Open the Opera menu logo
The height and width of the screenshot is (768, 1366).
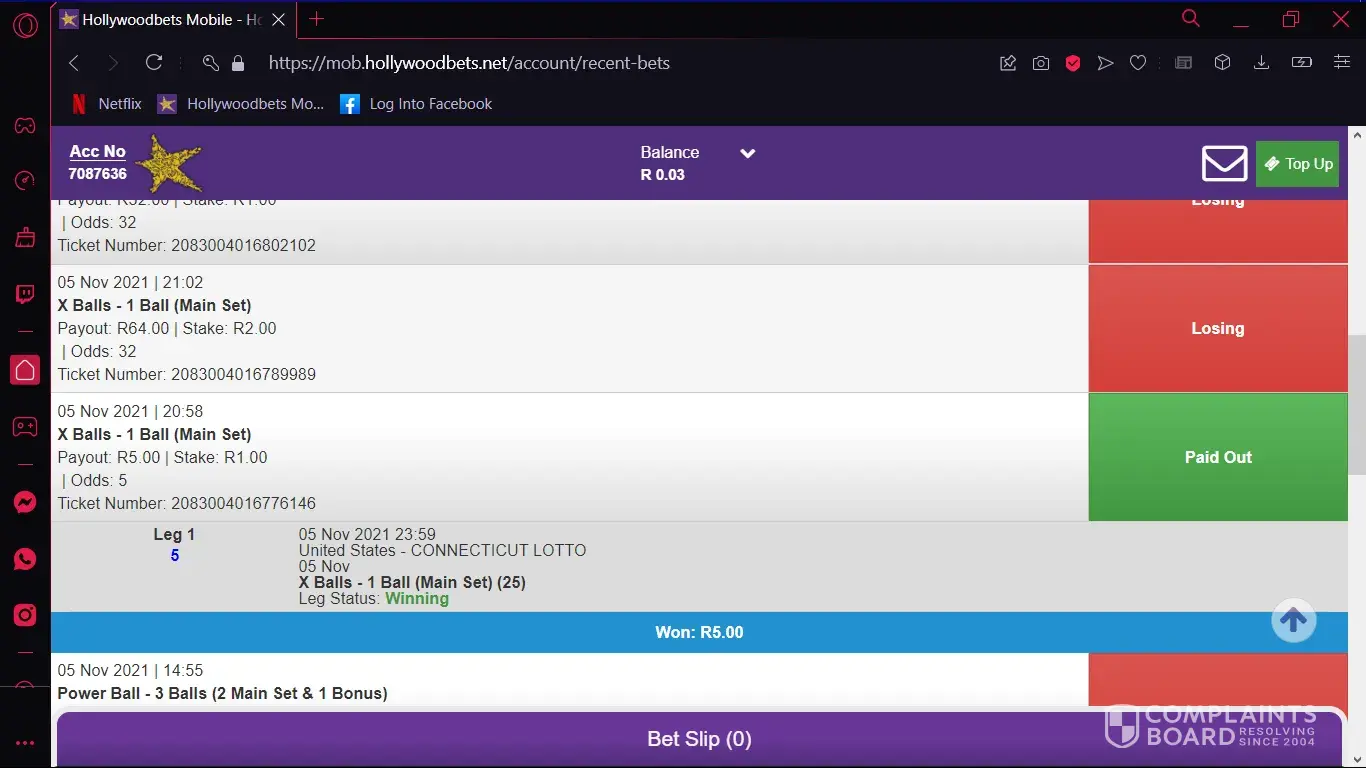point(25,25)
